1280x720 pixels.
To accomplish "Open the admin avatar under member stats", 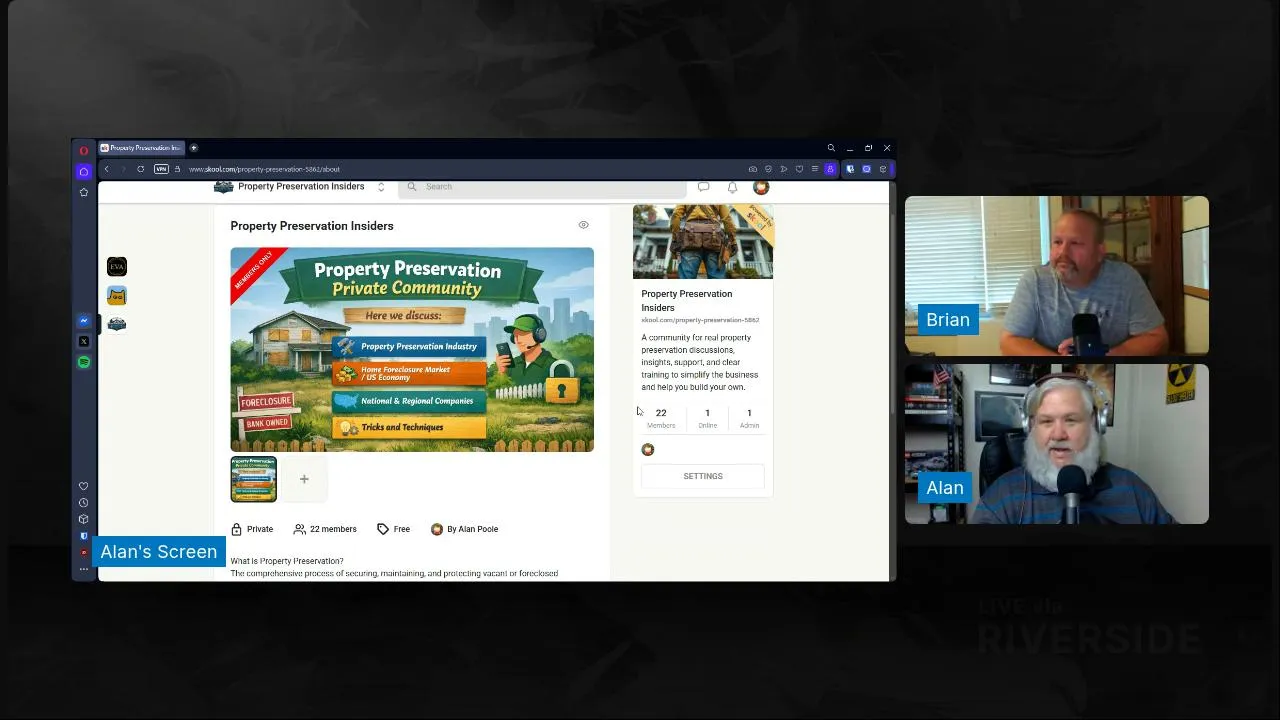I will [x=648, y=450].
